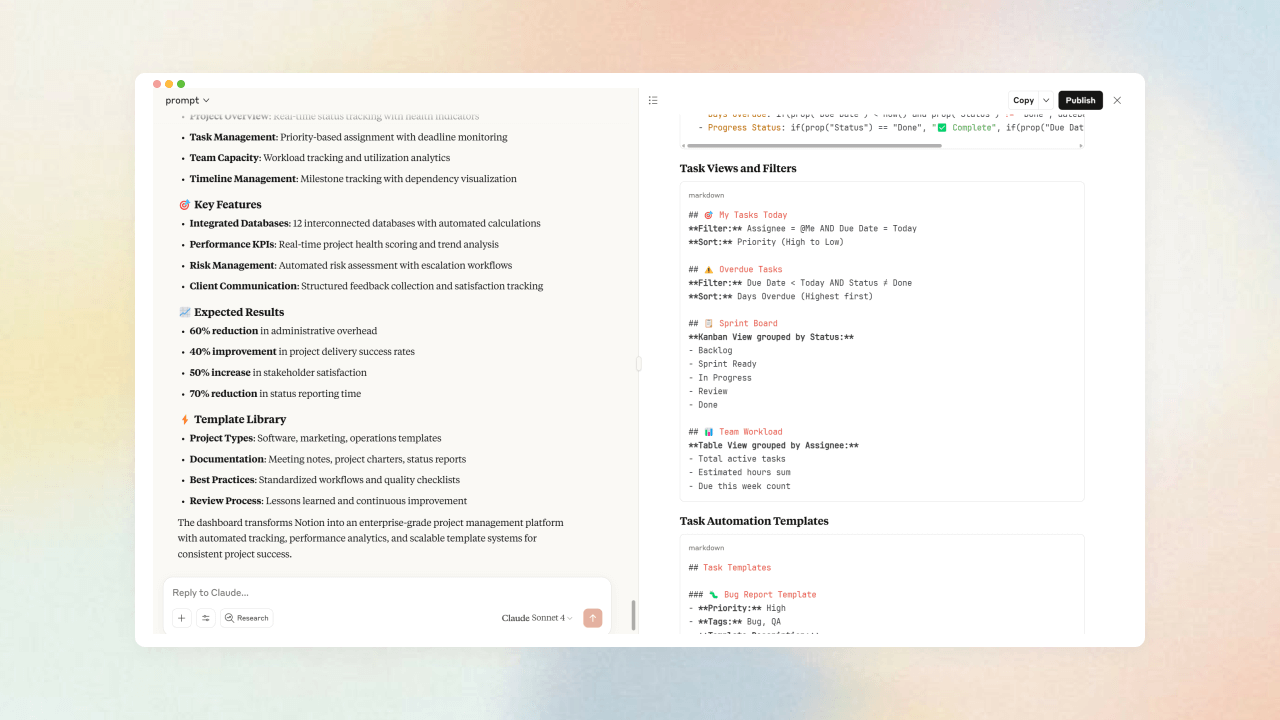The height and width of the screenshot is (720, 1280).
Task: Send message with the arrow button
Action: pyautogui.click(x=593, y=618)
